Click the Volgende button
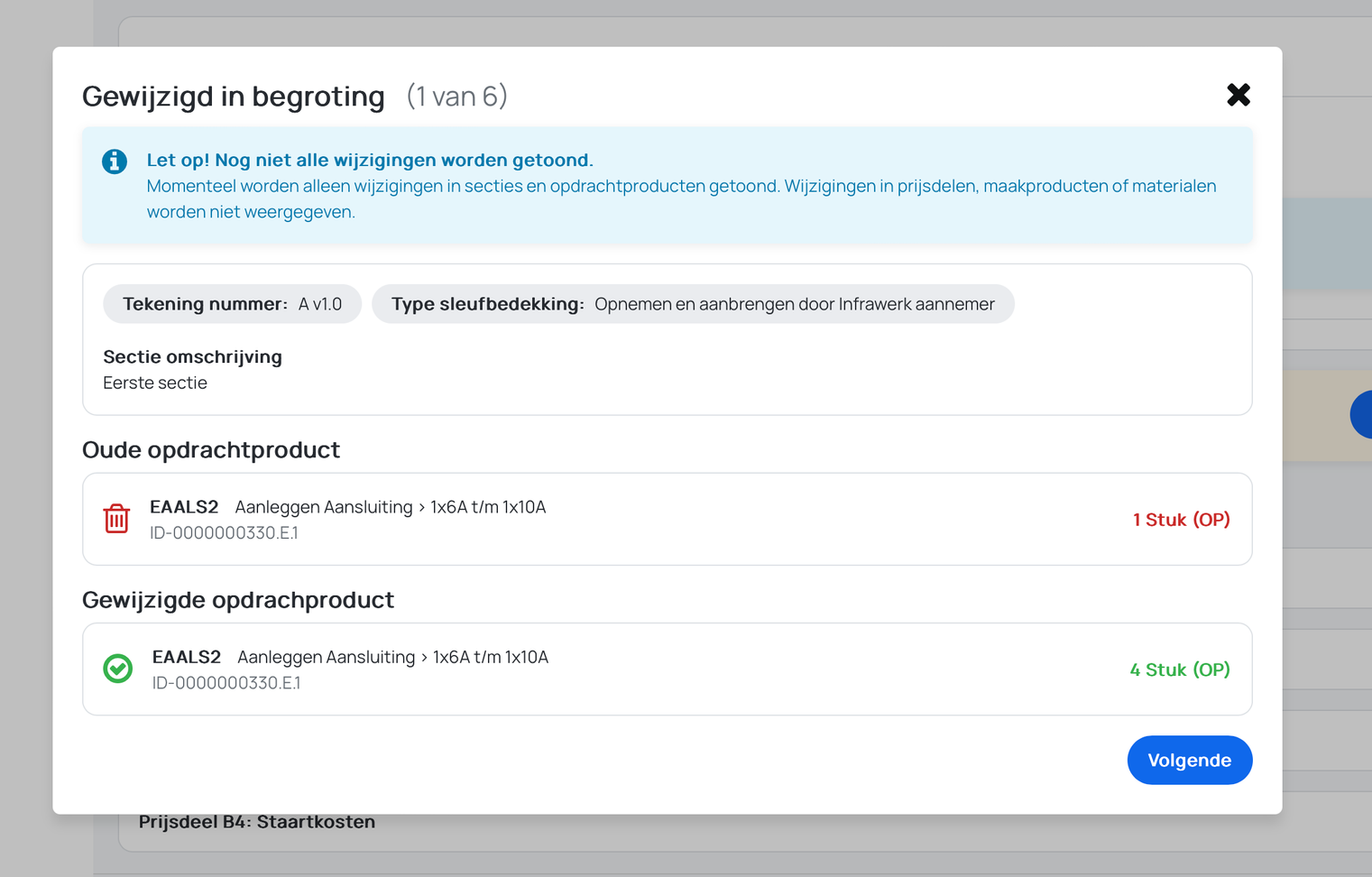Image resolution: width=1372 pixels, height=877 pixels. point(1189,760)
